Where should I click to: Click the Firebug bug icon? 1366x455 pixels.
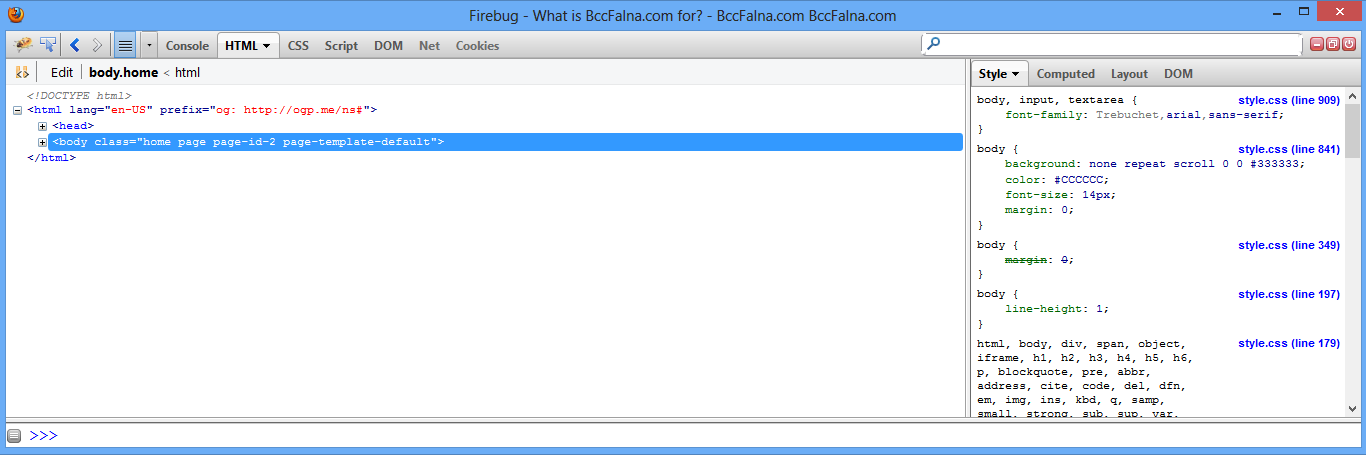click(22, 45)
